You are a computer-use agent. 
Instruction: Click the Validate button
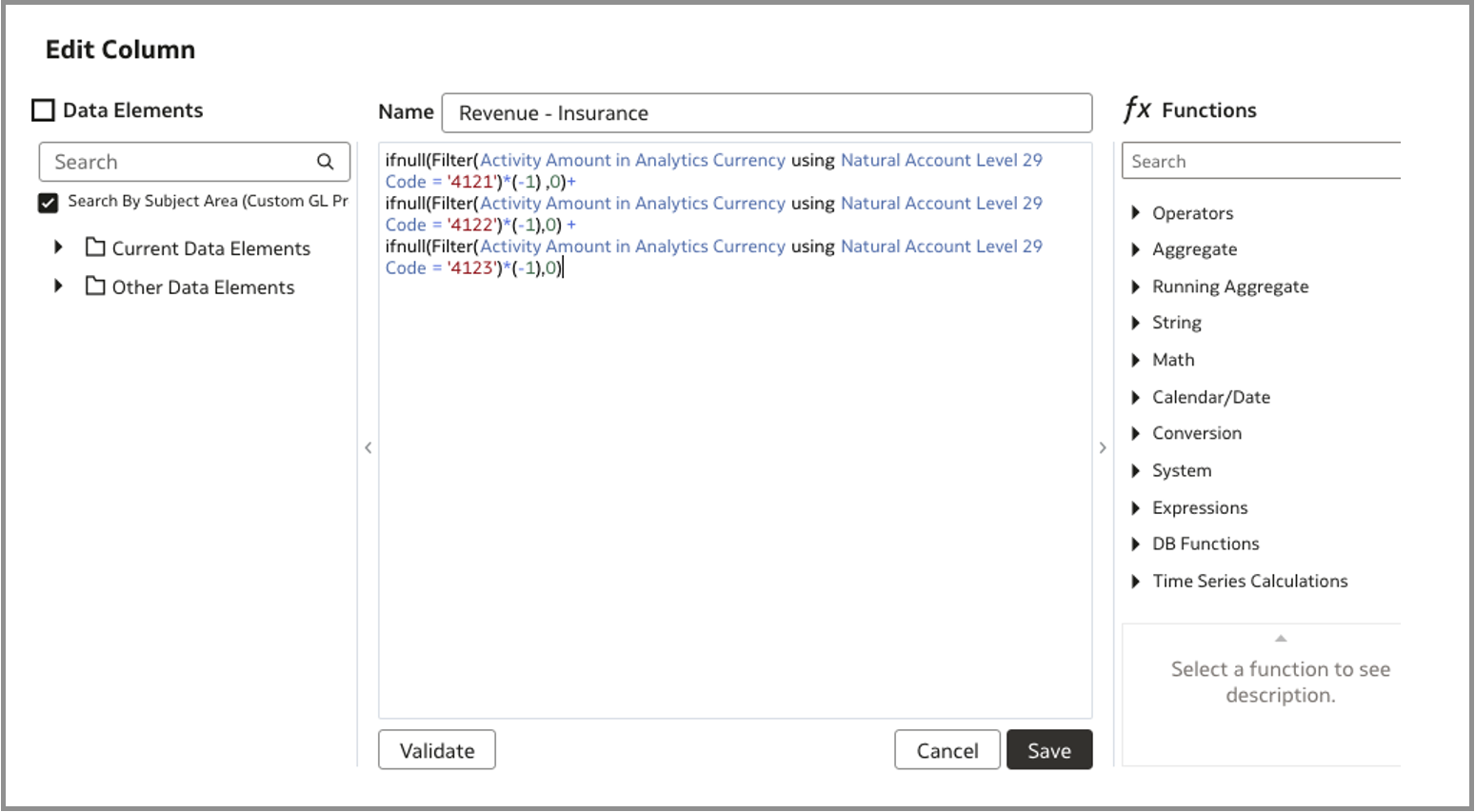click(437, 750)
